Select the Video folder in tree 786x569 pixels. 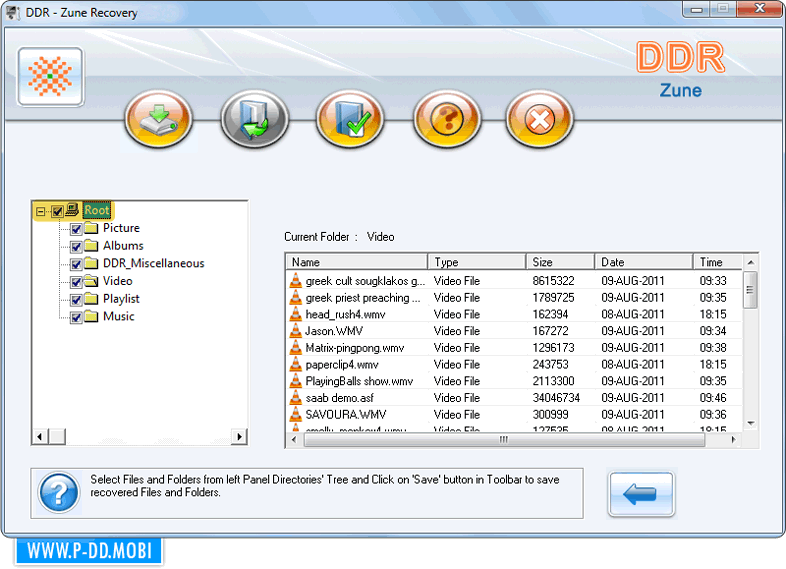[118, 281]
